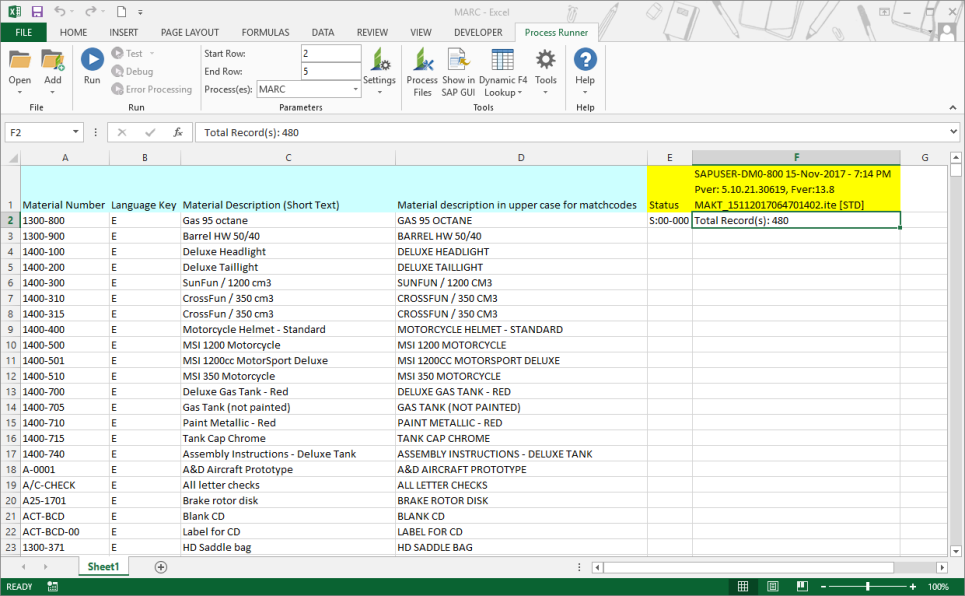
Task: Open the FILE menu tab
Action: tap(23, 32)
